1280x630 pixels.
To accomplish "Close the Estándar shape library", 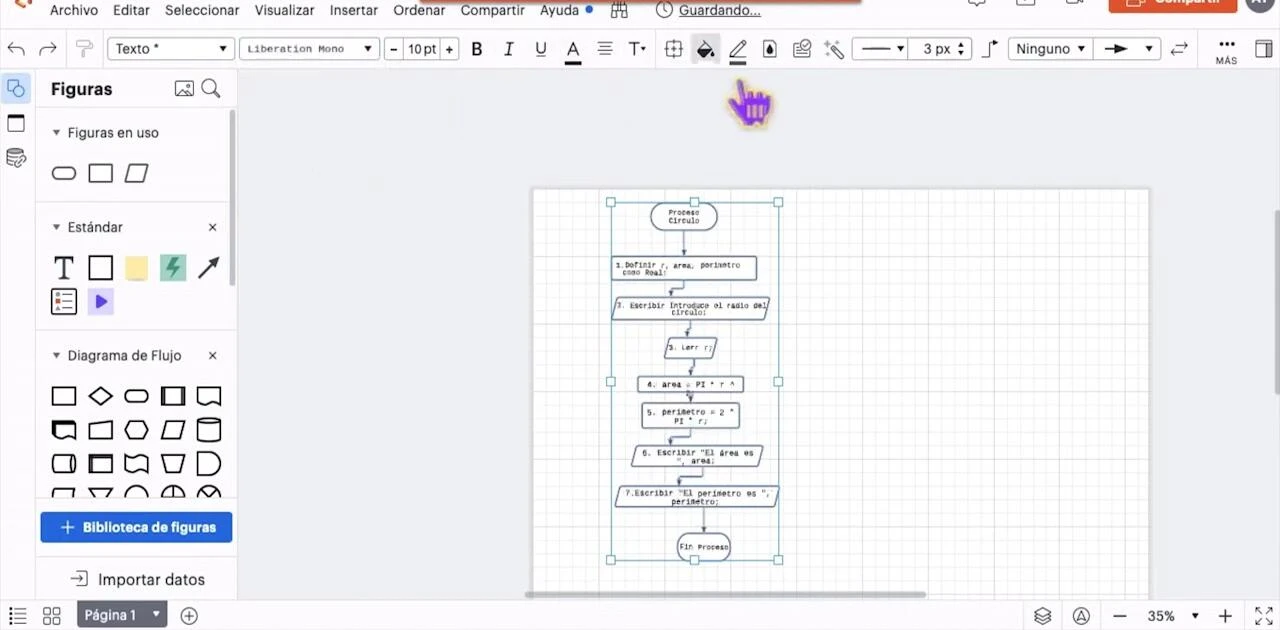I will pos(212,227).
